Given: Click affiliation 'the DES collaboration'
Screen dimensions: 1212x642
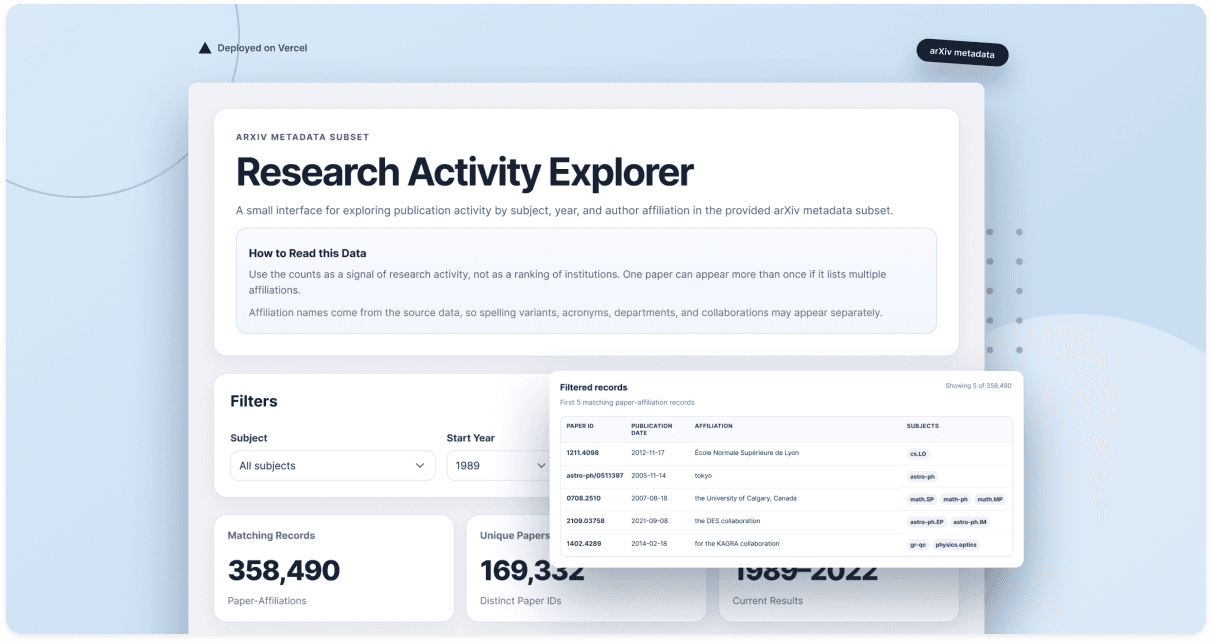Looking at the screenshot, I should pyautogui.click(x=727, y=521).
